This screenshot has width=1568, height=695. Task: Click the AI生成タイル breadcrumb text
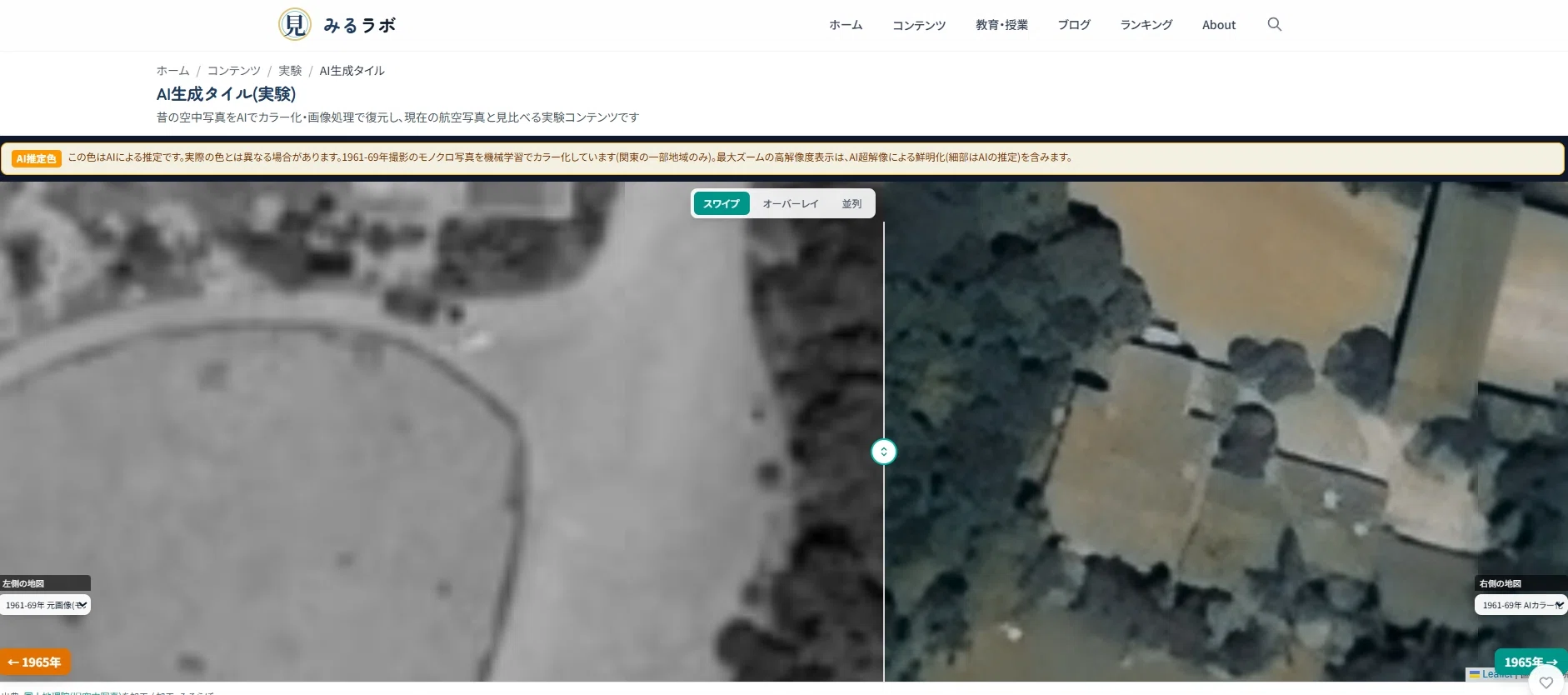click(352, 71)
